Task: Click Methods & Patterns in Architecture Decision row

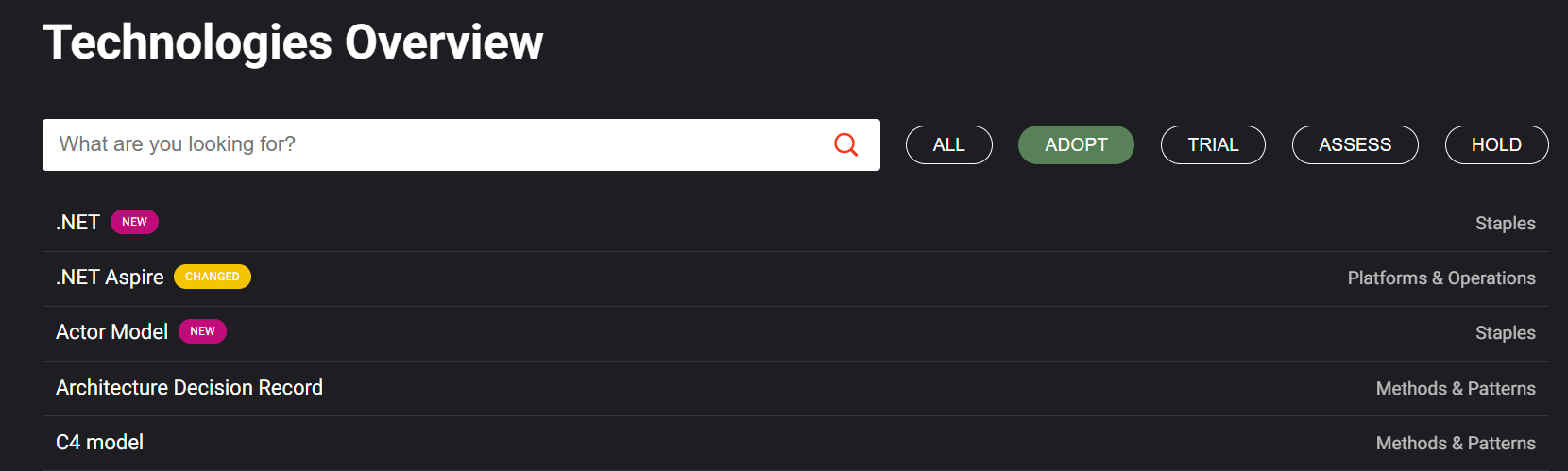Action: 1456,389
